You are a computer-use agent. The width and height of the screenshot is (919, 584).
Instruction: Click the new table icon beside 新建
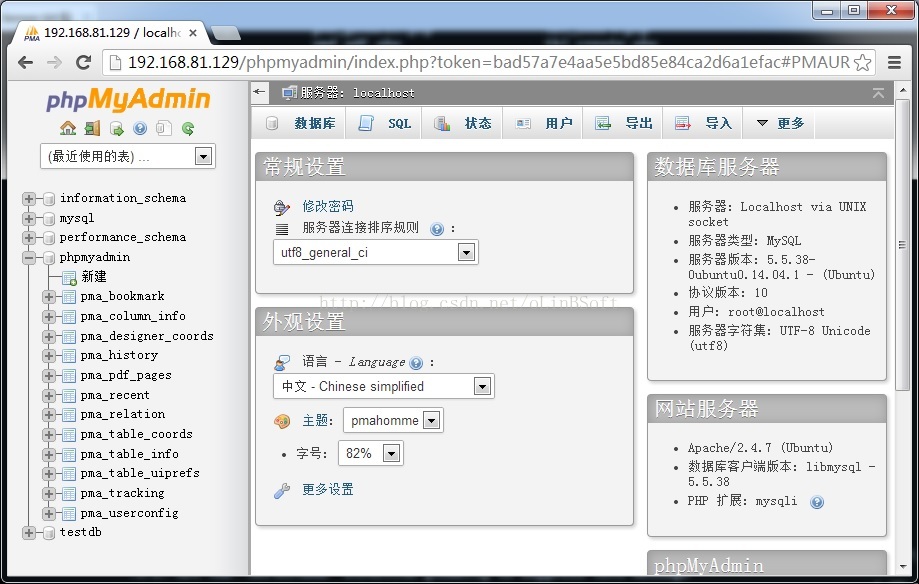[69, 277]
